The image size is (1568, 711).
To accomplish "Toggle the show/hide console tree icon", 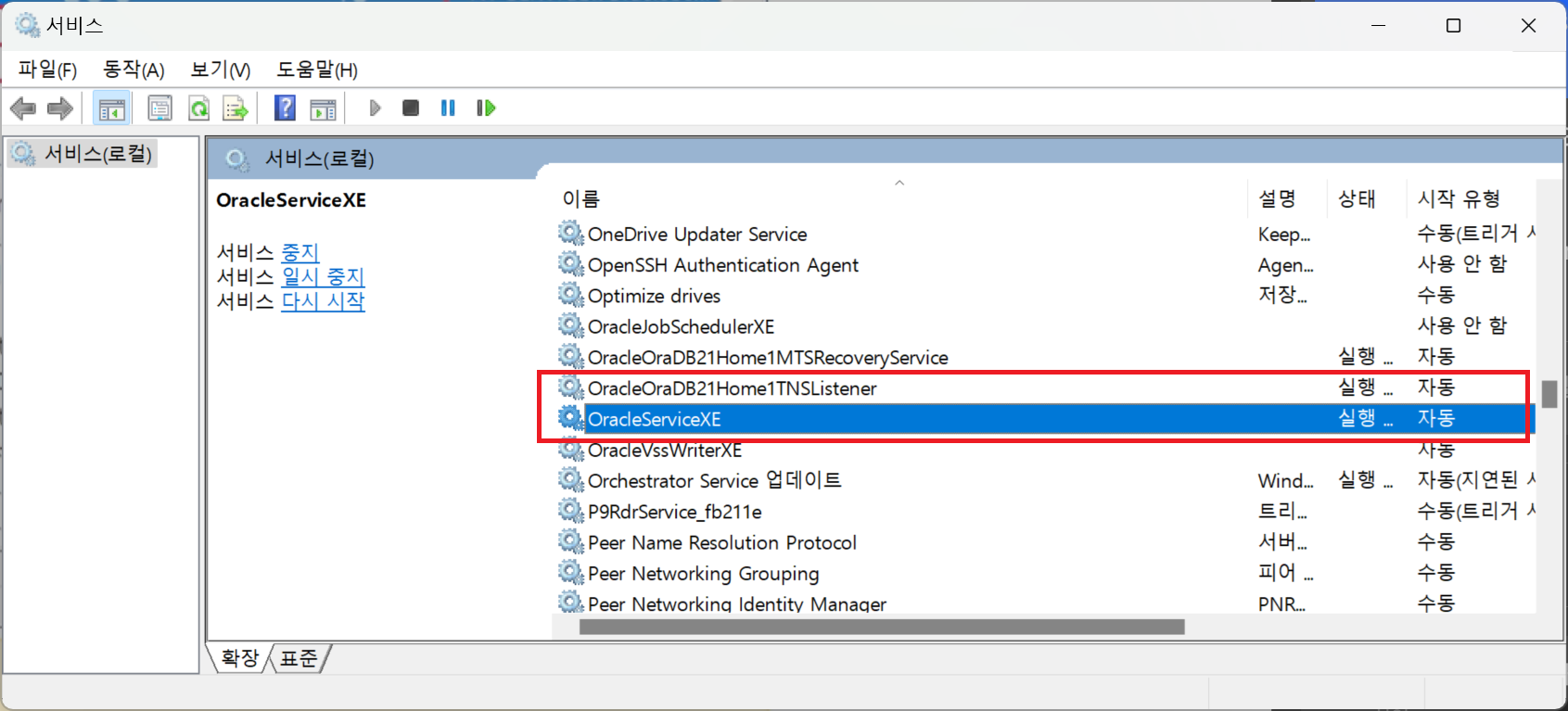I will coord(112,108).
